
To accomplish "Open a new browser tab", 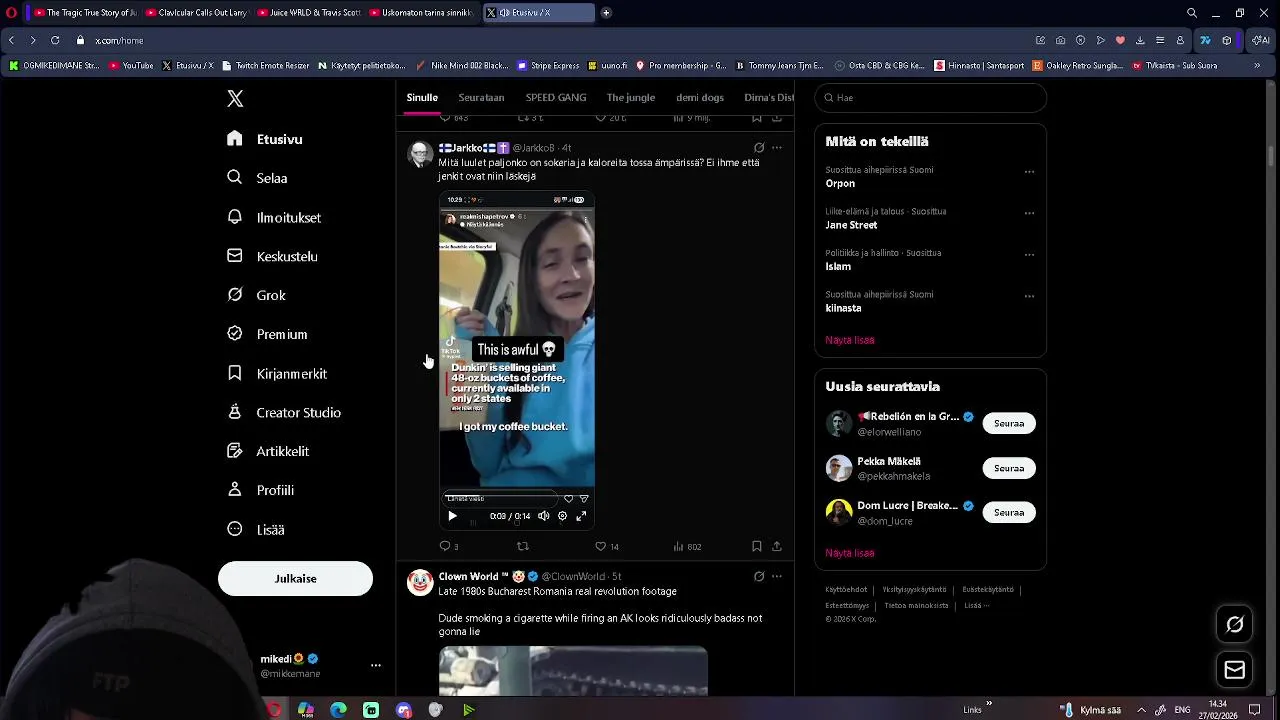I will [x=606, y=13].
